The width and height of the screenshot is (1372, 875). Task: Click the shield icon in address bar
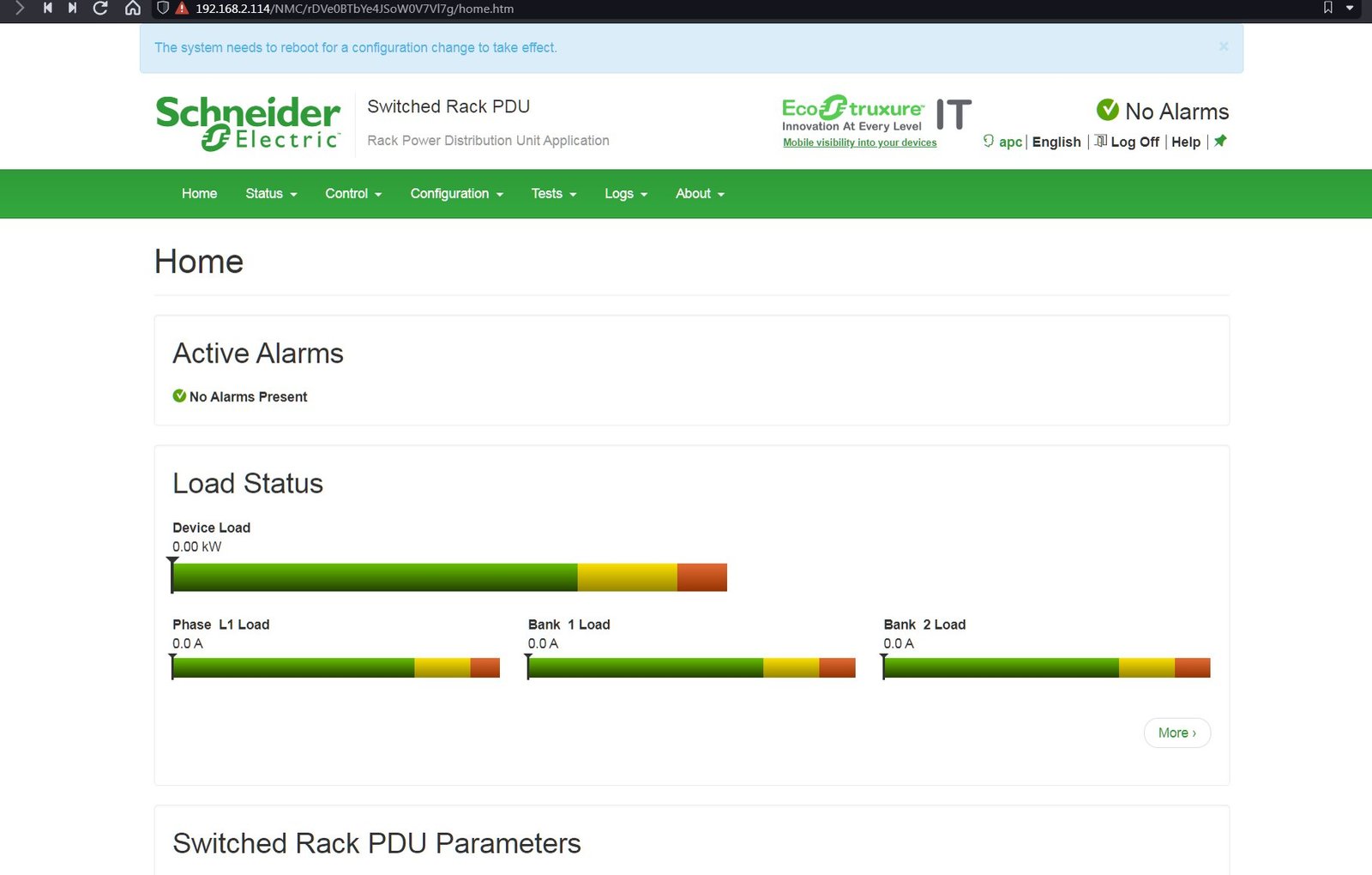point(163,9)
